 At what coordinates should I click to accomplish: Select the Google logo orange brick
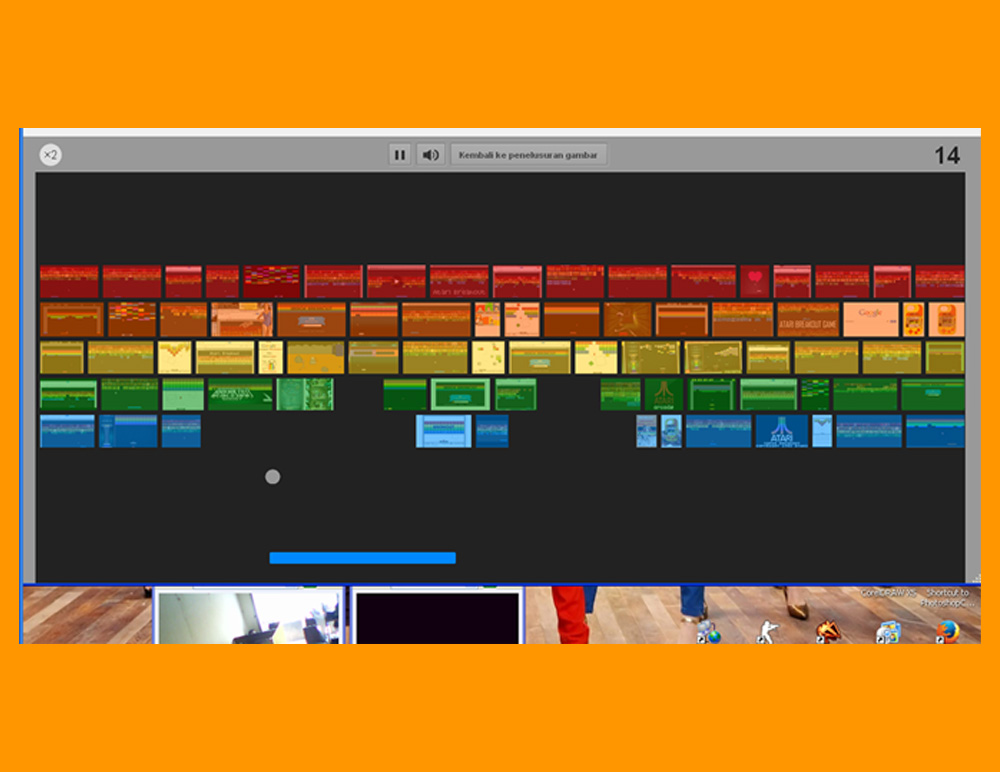point(871,320)
